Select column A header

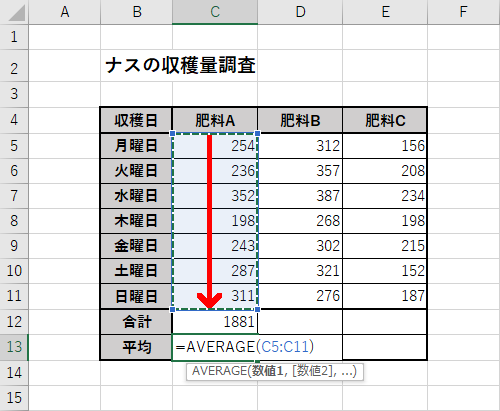point(65,12)
